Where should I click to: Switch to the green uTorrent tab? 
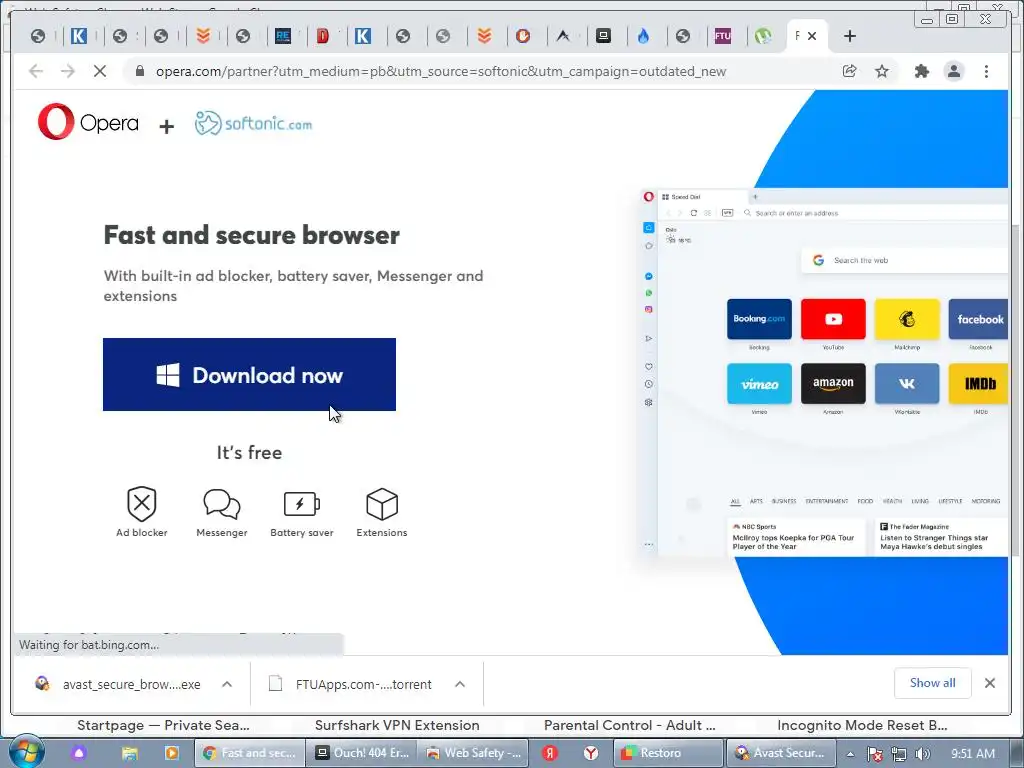pos(763,36)
